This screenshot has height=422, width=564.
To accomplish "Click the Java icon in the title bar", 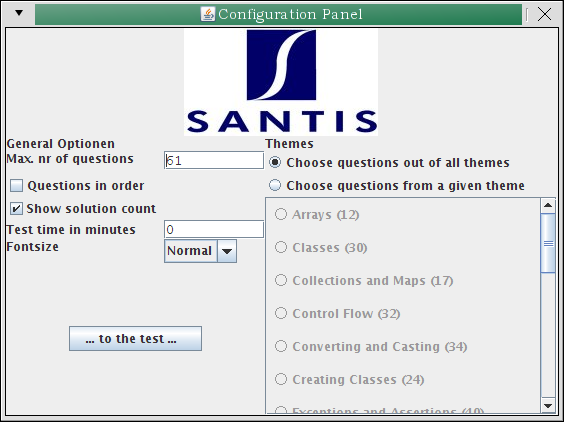I will [208, 14].
